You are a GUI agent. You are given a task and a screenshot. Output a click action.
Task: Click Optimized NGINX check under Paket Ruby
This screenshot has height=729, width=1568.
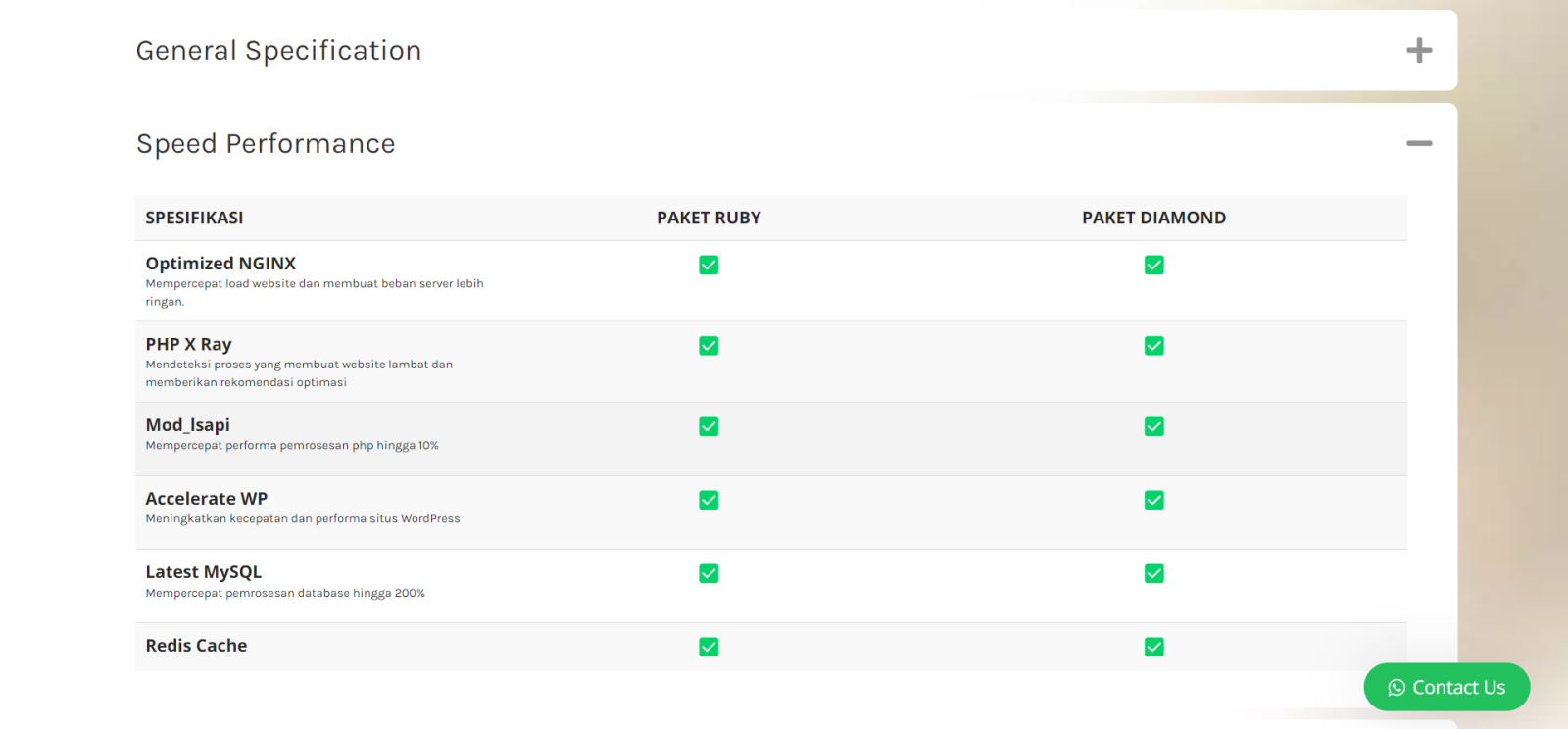[709, 265]
